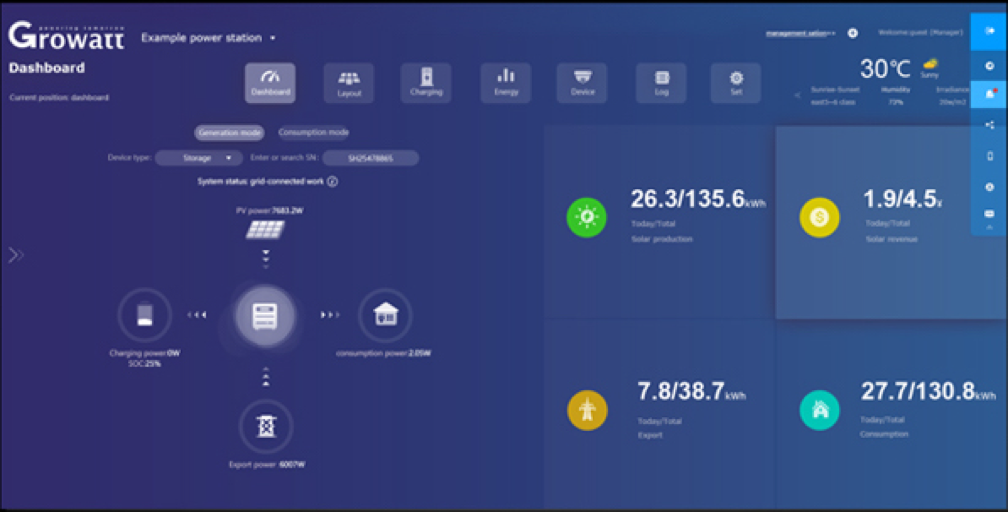Open the Layout view
The width and height of the screenshot is (1008, 512).
[349, 83]
